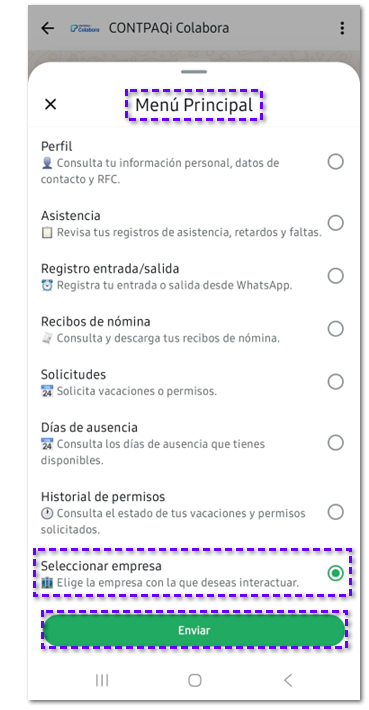The width and height of the screenshot is (369, 710).
Task: Tap the back arrow in chat header
Action: (x=47, y=28)
